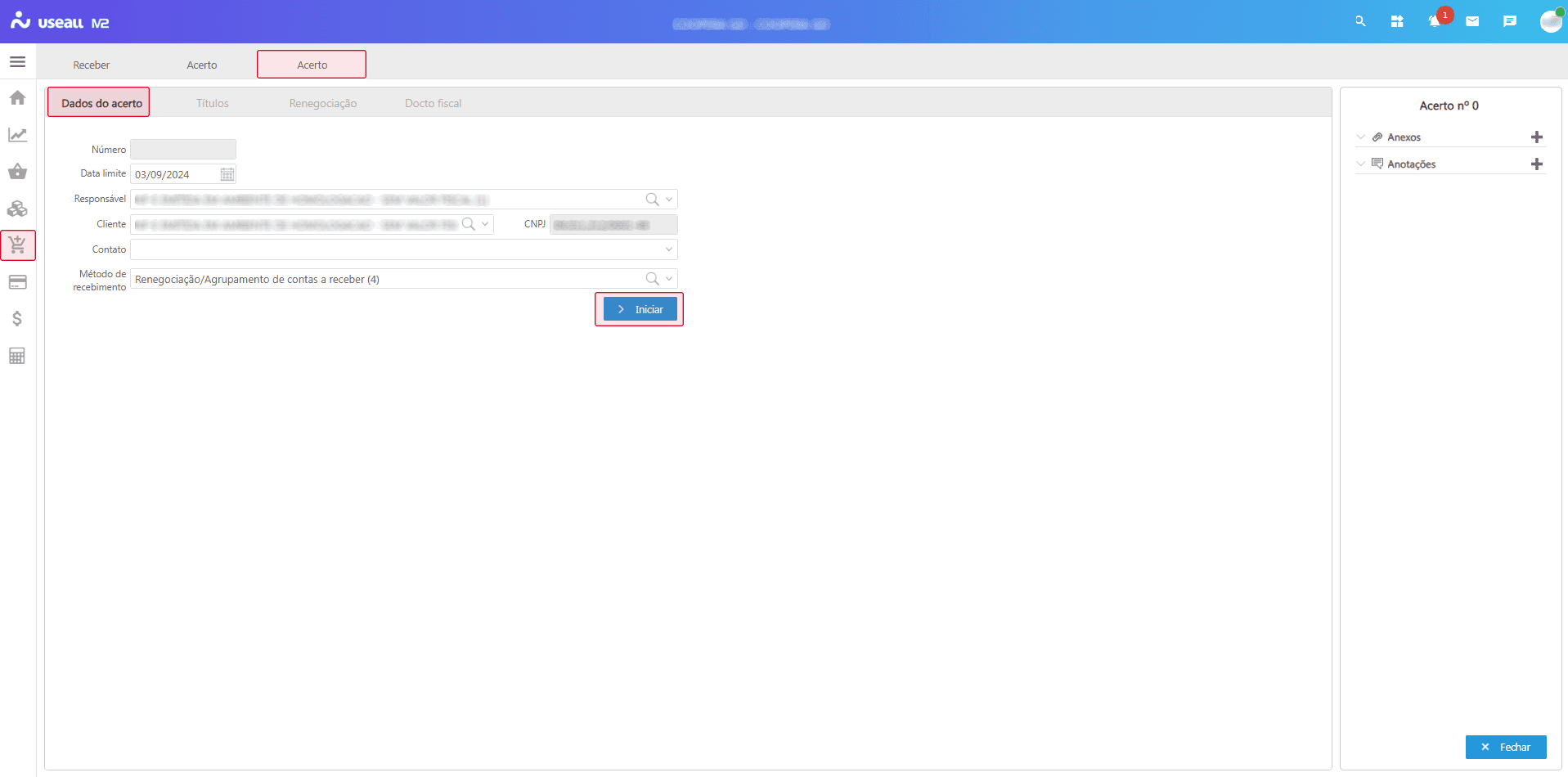Screen dimensions: 1568x777
Task: Open the home module in the sidebar
Action: [17, 97]
